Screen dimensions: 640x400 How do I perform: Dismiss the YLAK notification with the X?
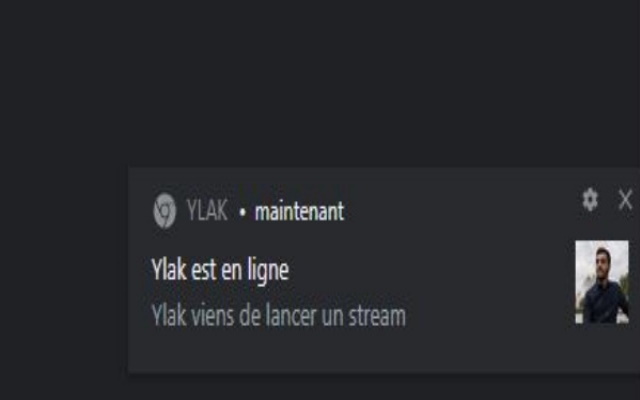[625, 200]
